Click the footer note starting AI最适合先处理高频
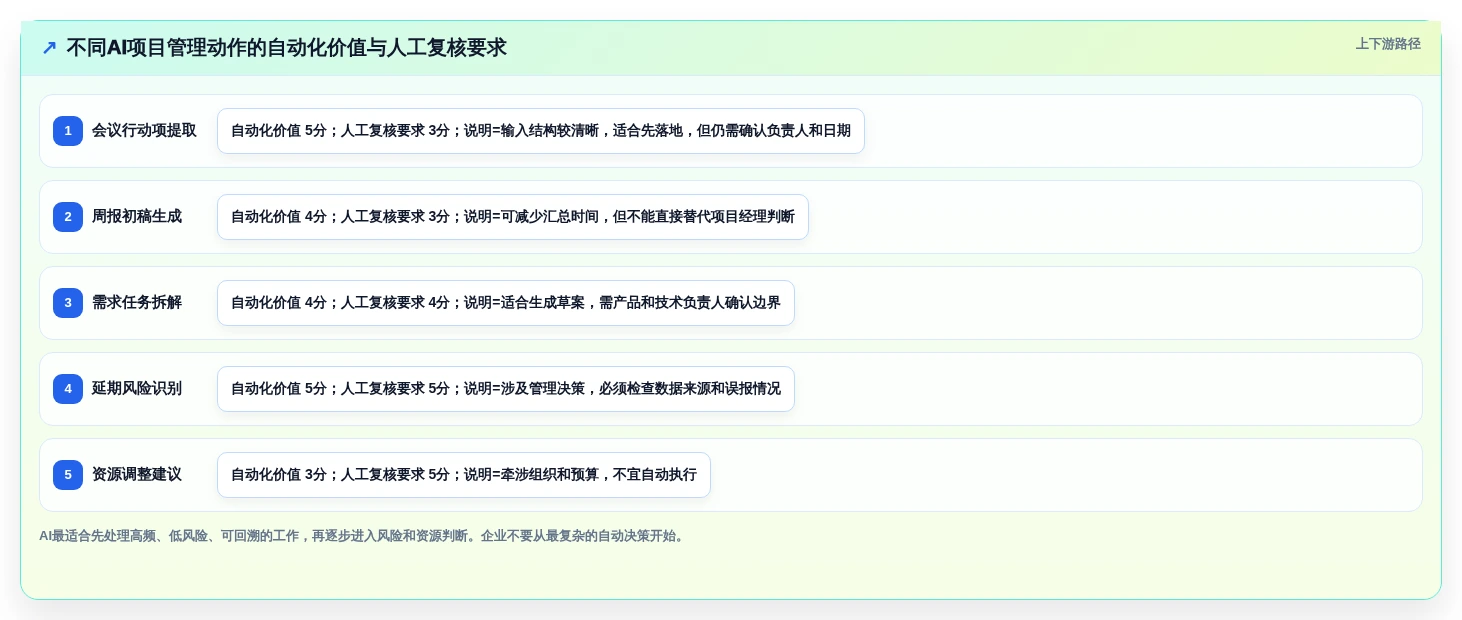This screenshot has width=1462, height=620. [364, 536]
